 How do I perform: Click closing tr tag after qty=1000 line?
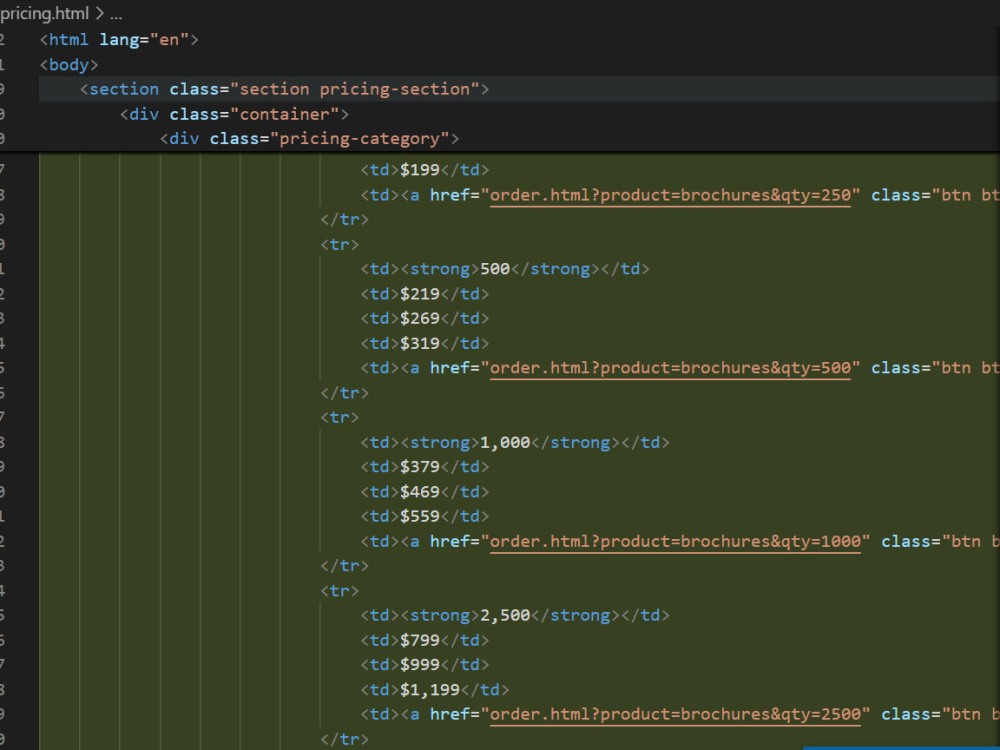(x=344, y=566)
